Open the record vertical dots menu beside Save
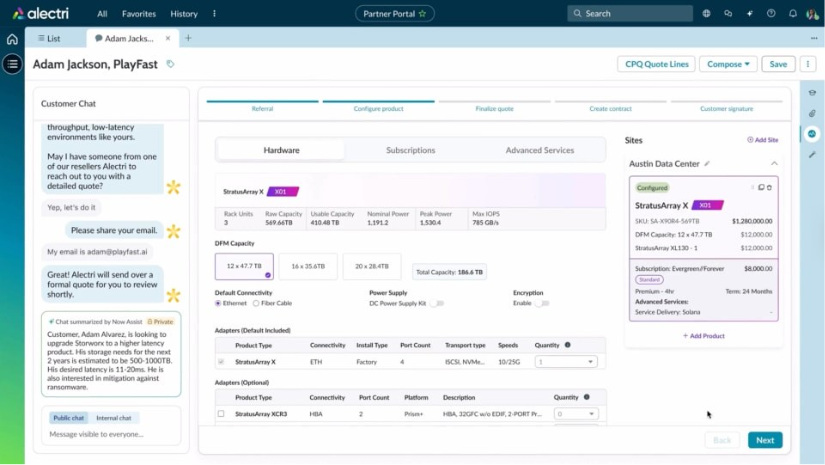Image resolution: width=825 pixels, height=465 pixels. (x=808, y=64)
